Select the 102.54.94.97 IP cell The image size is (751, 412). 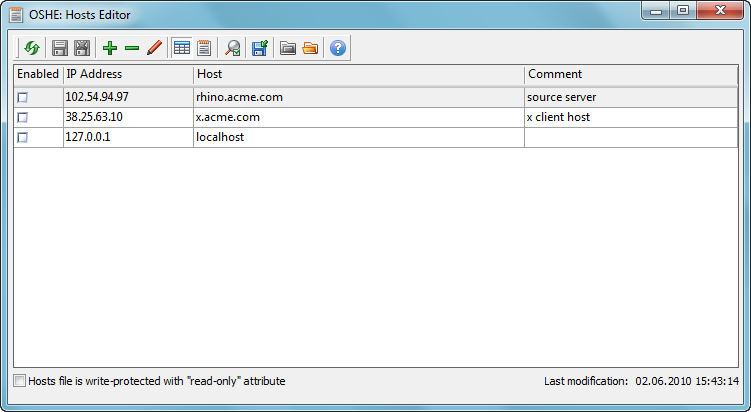point(128,97)
